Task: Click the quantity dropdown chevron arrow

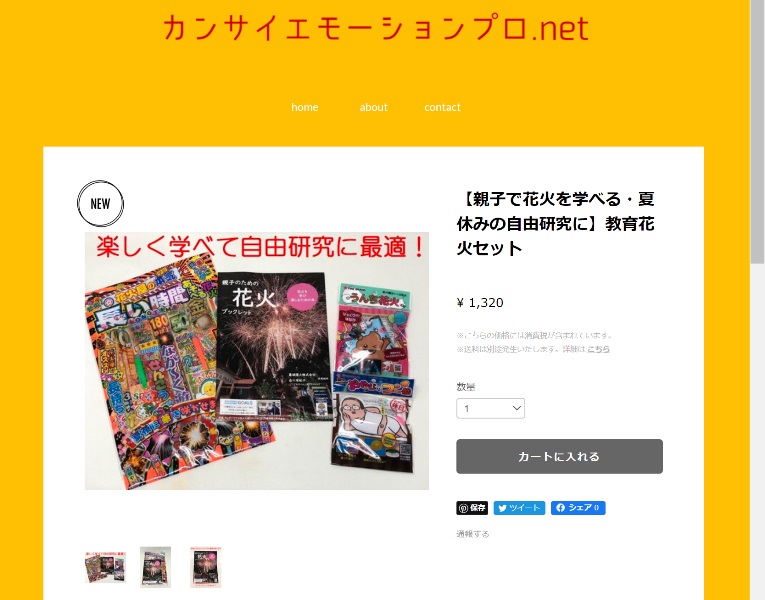Action: click(x=517, y=408)
